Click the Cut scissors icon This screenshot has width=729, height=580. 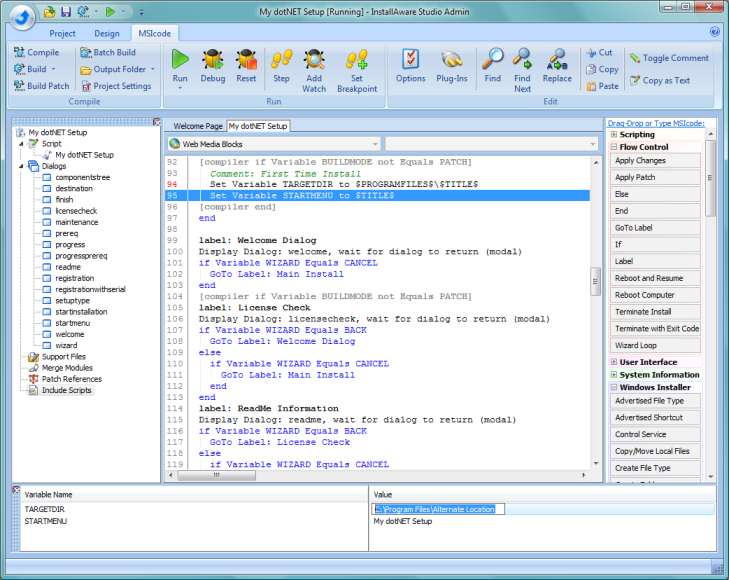pos(591,53)
